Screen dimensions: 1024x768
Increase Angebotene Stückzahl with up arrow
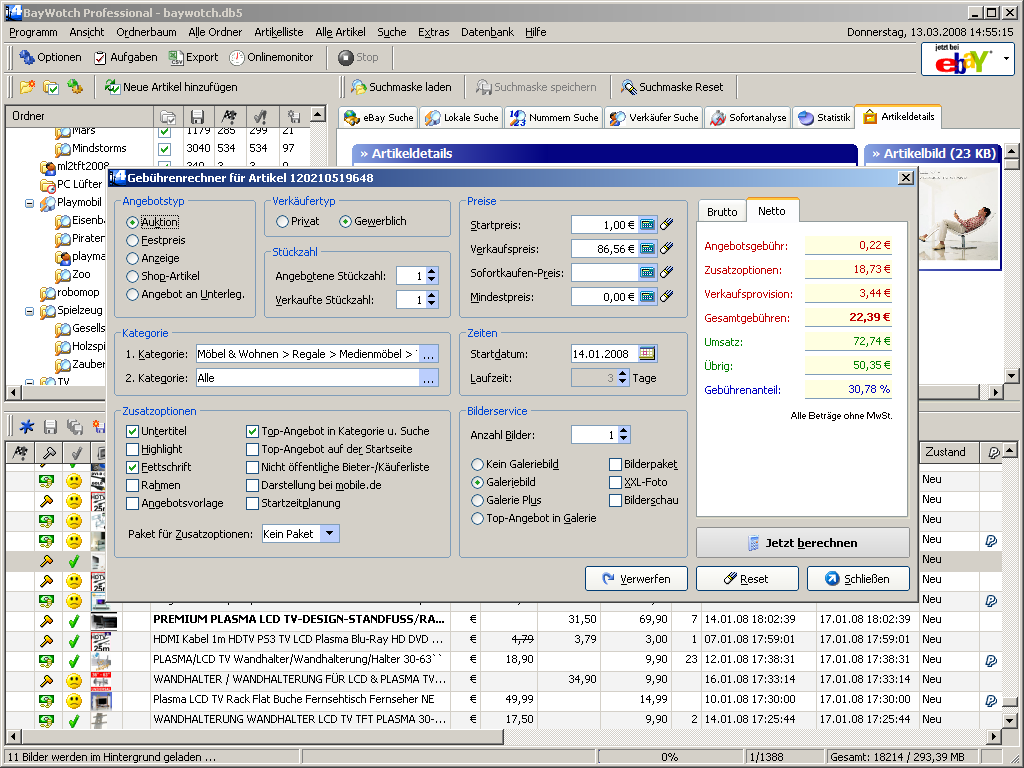pyautogui.click(x=432, y=272)
